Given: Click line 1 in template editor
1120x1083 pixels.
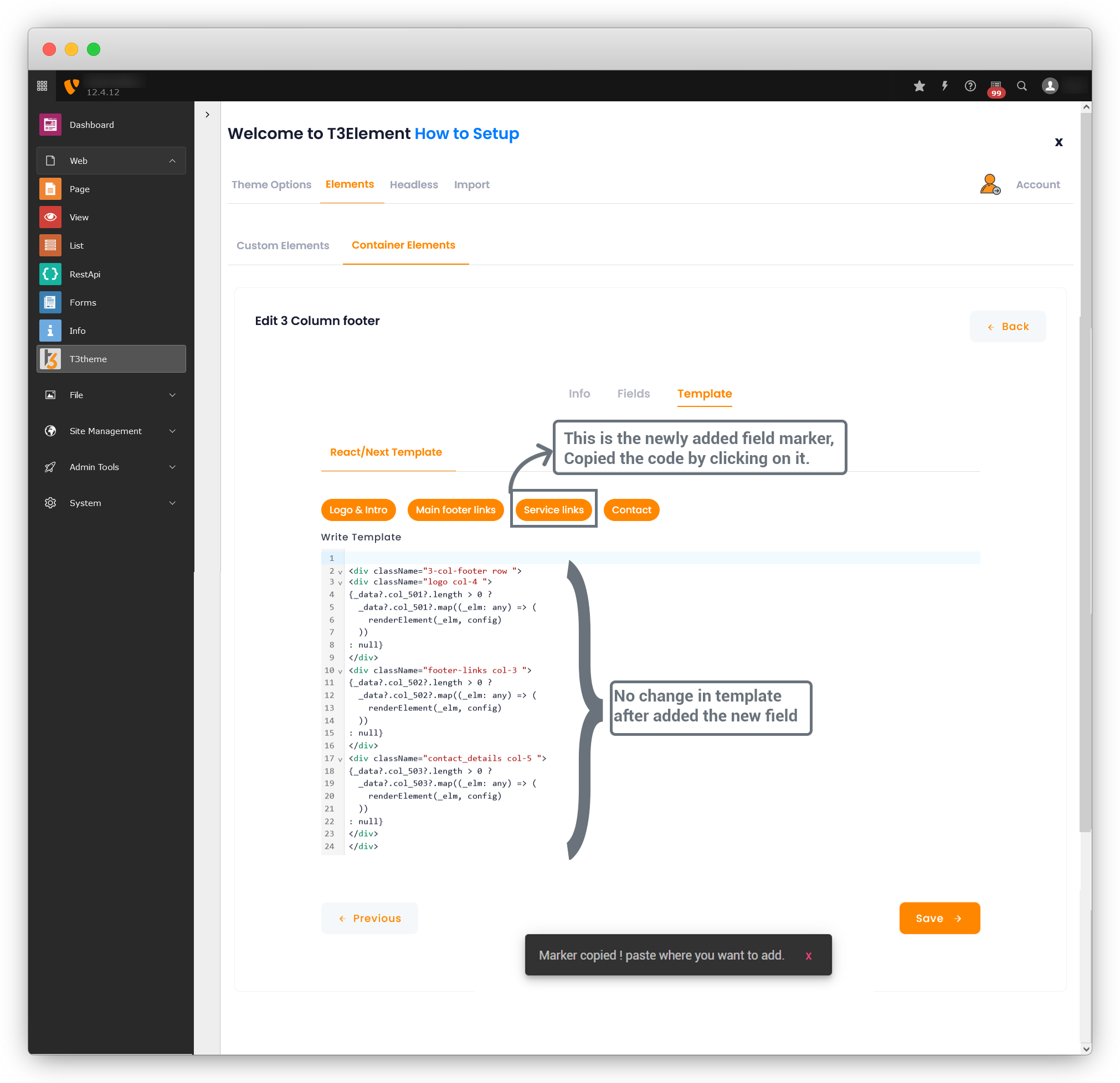Looking at the screenshot, I should click(662, 558).
